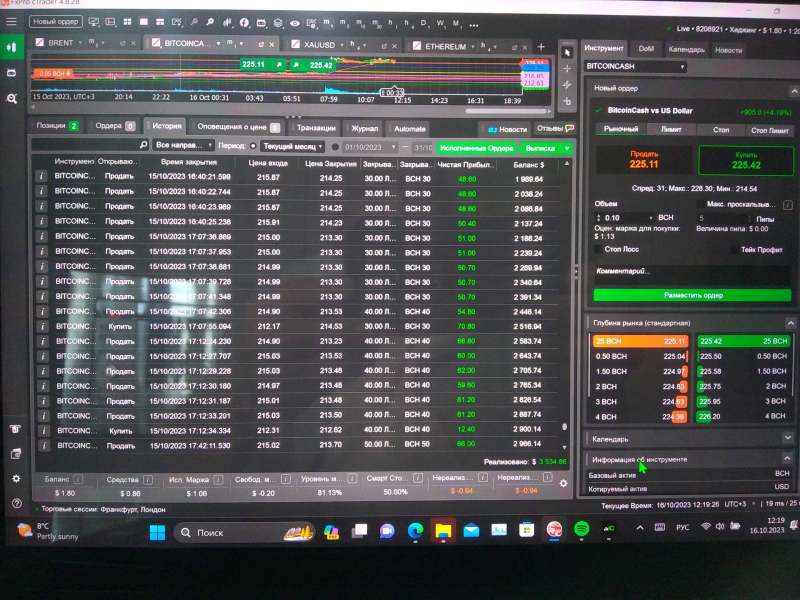
Task: Click info icon beside Макс. проскальзывание
Action: click(x=787, y=205)
